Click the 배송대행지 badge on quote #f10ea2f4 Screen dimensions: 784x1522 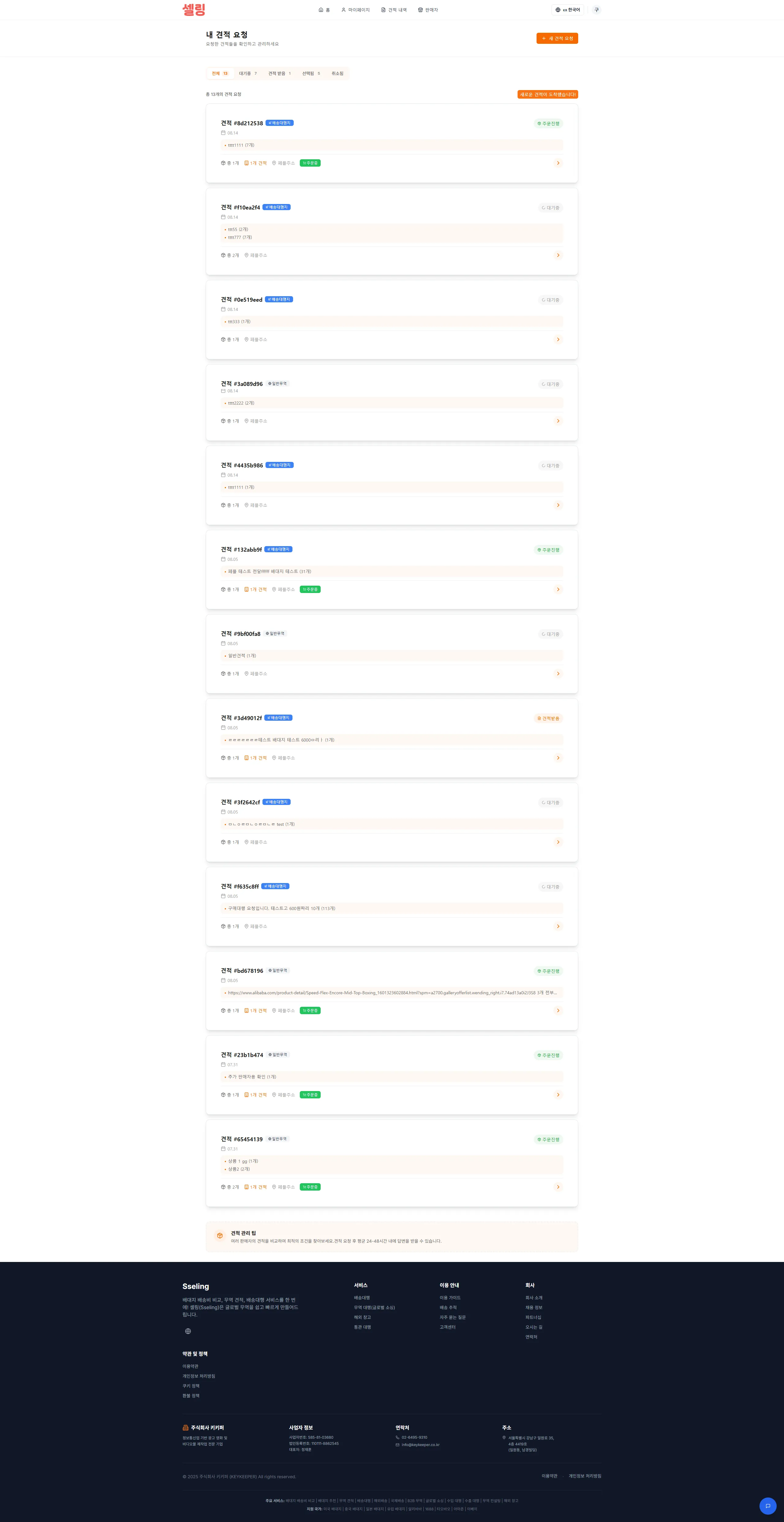click(277, 207)
